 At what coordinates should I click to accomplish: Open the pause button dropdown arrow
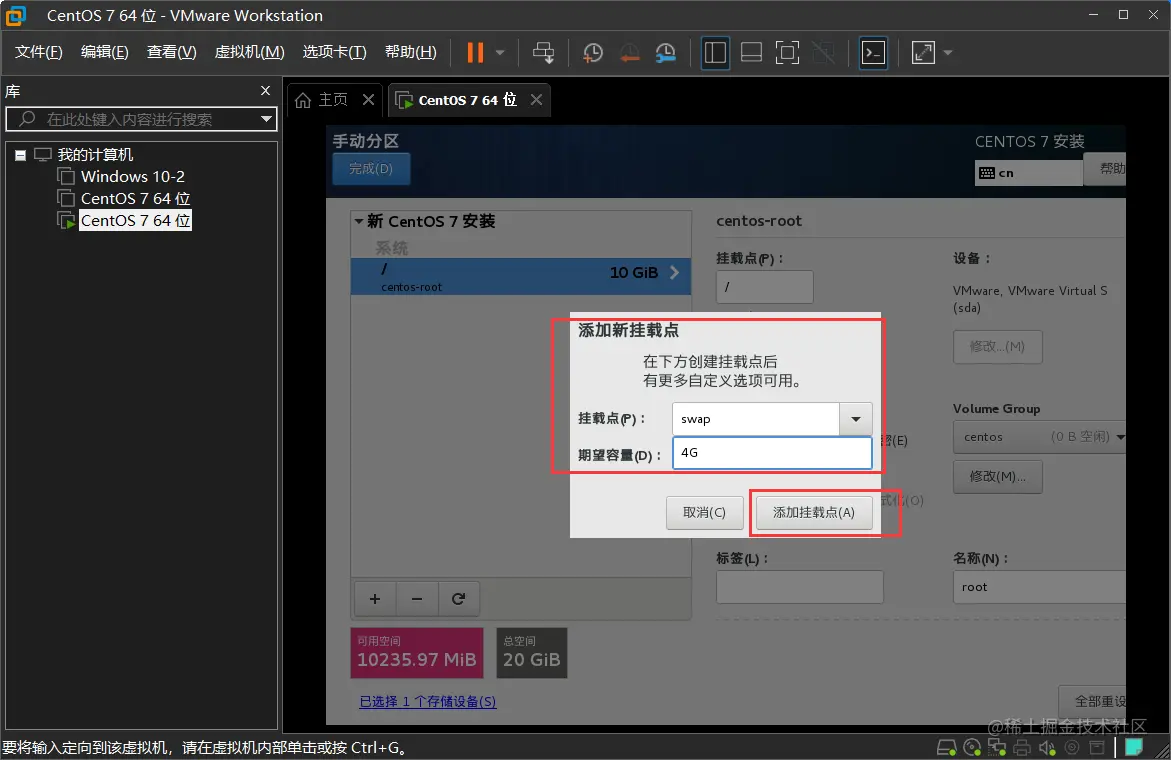(x=500, y=52)
